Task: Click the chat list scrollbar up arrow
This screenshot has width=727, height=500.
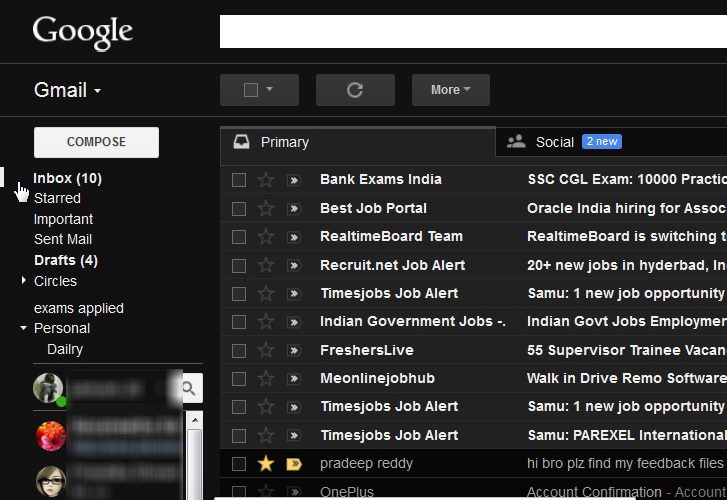Action: (x=195, y=420)
